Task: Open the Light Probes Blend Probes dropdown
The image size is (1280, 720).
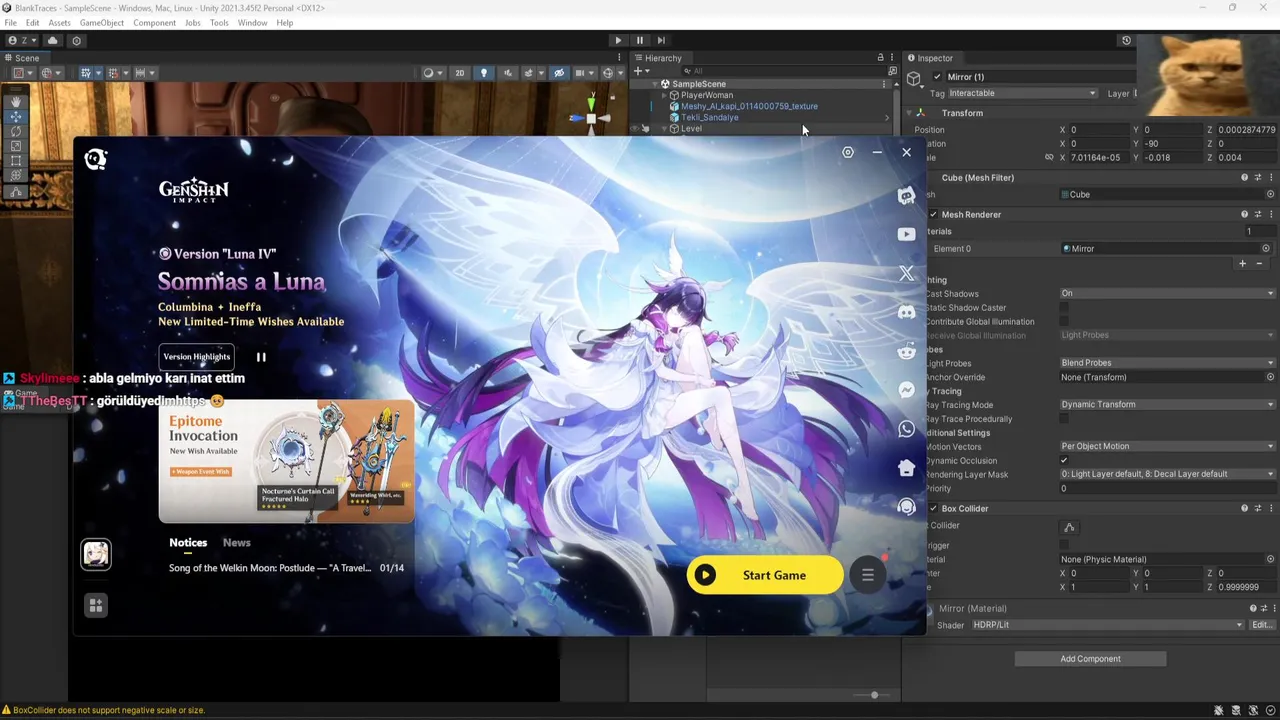Action: pos(1168,363)
